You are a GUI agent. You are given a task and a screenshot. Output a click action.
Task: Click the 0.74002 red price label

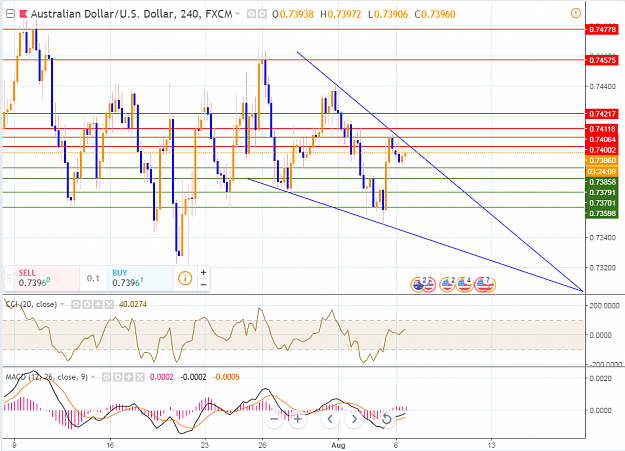tap(602, 150)
